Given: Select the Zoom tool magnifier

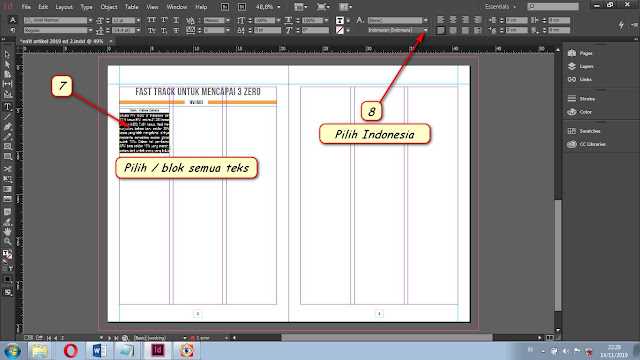Looking at the screenshot, I should pos(7,242).
